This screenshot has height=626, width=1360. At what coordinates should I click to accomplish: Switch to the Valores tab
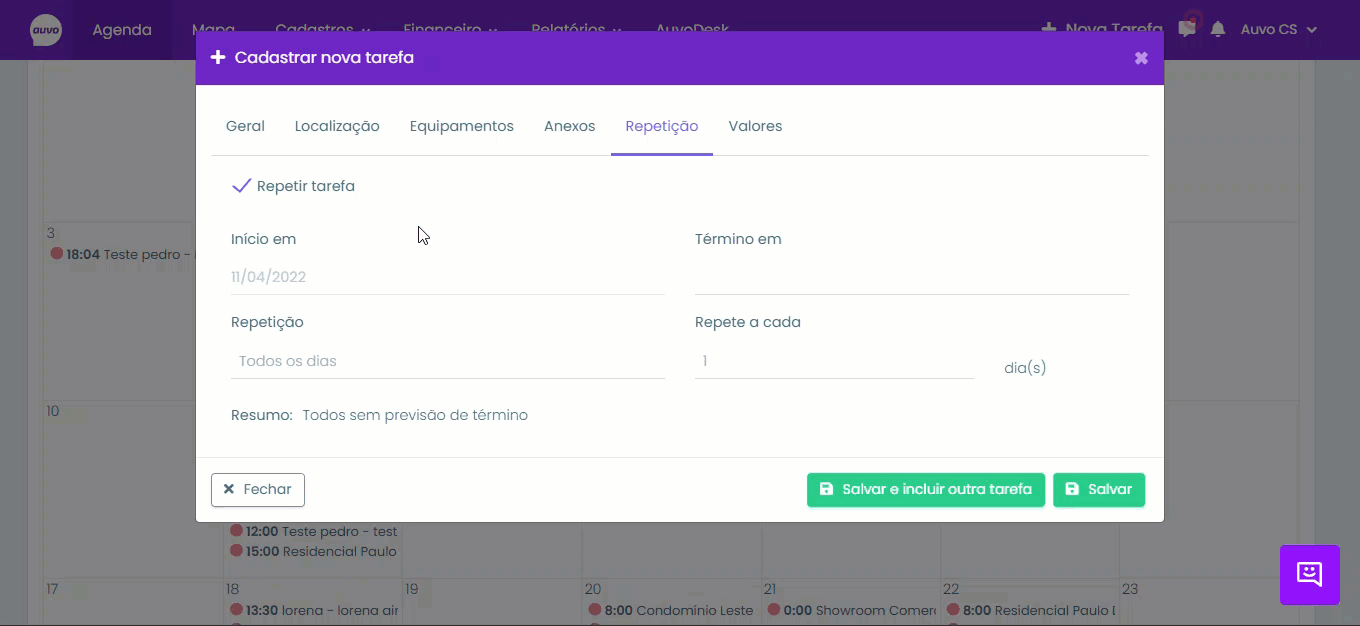click(x=755, y=126)
